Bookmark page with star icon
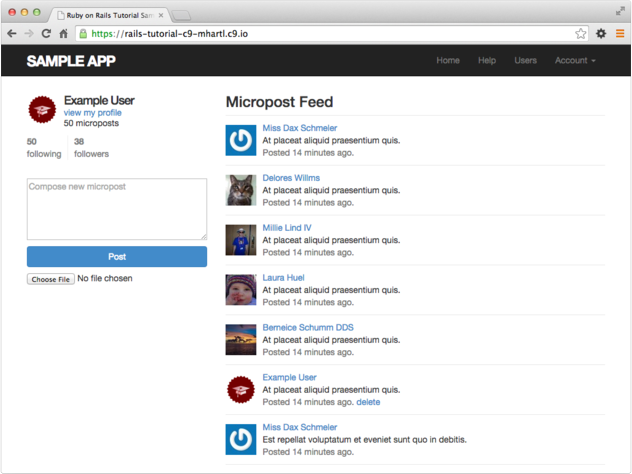 coord(581,33)
